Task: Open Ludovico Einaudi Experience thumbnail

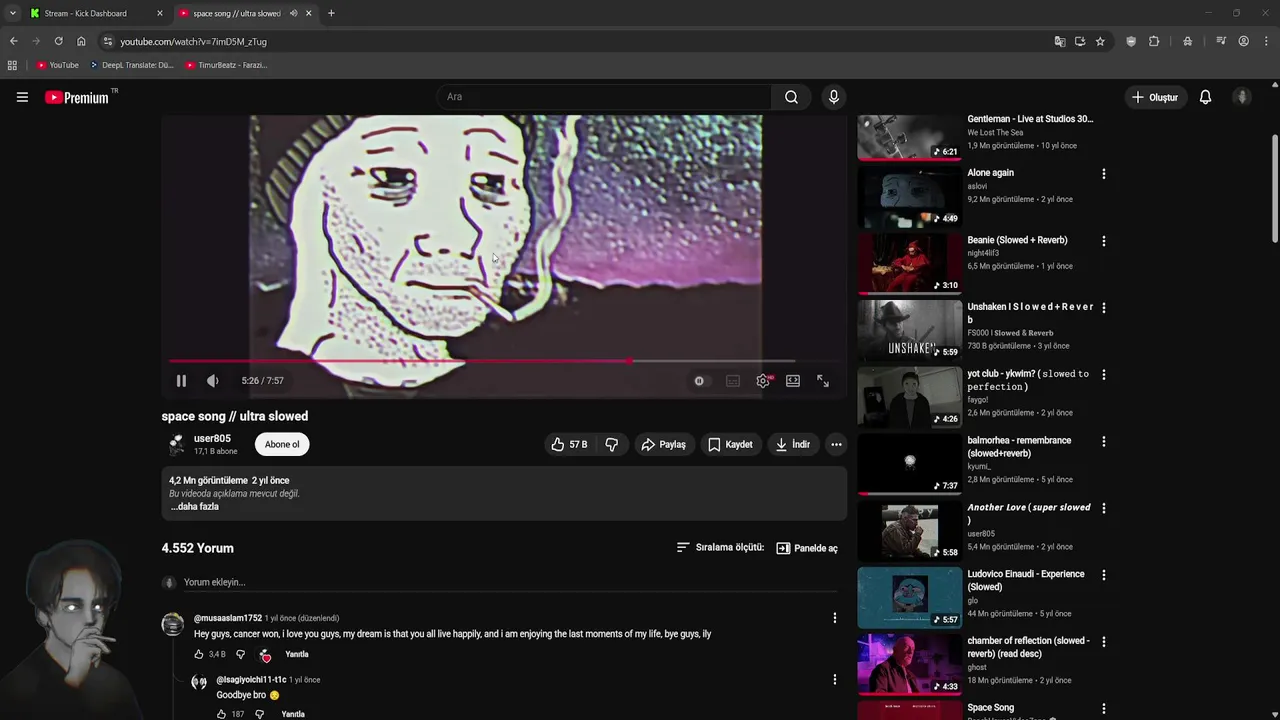Action: coord(909,598)
